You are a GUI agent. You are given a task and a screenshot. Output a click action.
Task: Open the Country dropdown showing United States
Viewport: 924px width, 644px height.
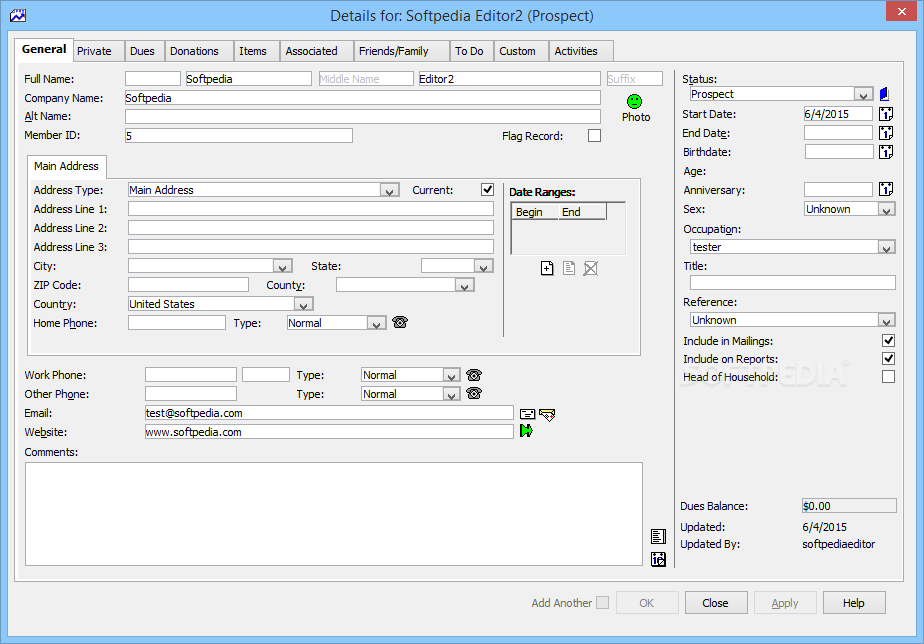click(303, 304)
